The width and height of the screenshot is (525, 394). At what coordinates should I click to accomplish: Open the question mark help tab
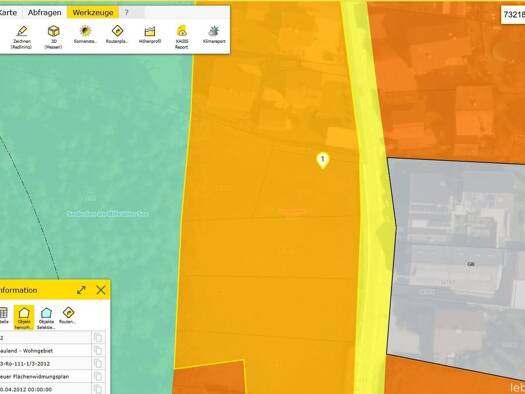point(127,13)
